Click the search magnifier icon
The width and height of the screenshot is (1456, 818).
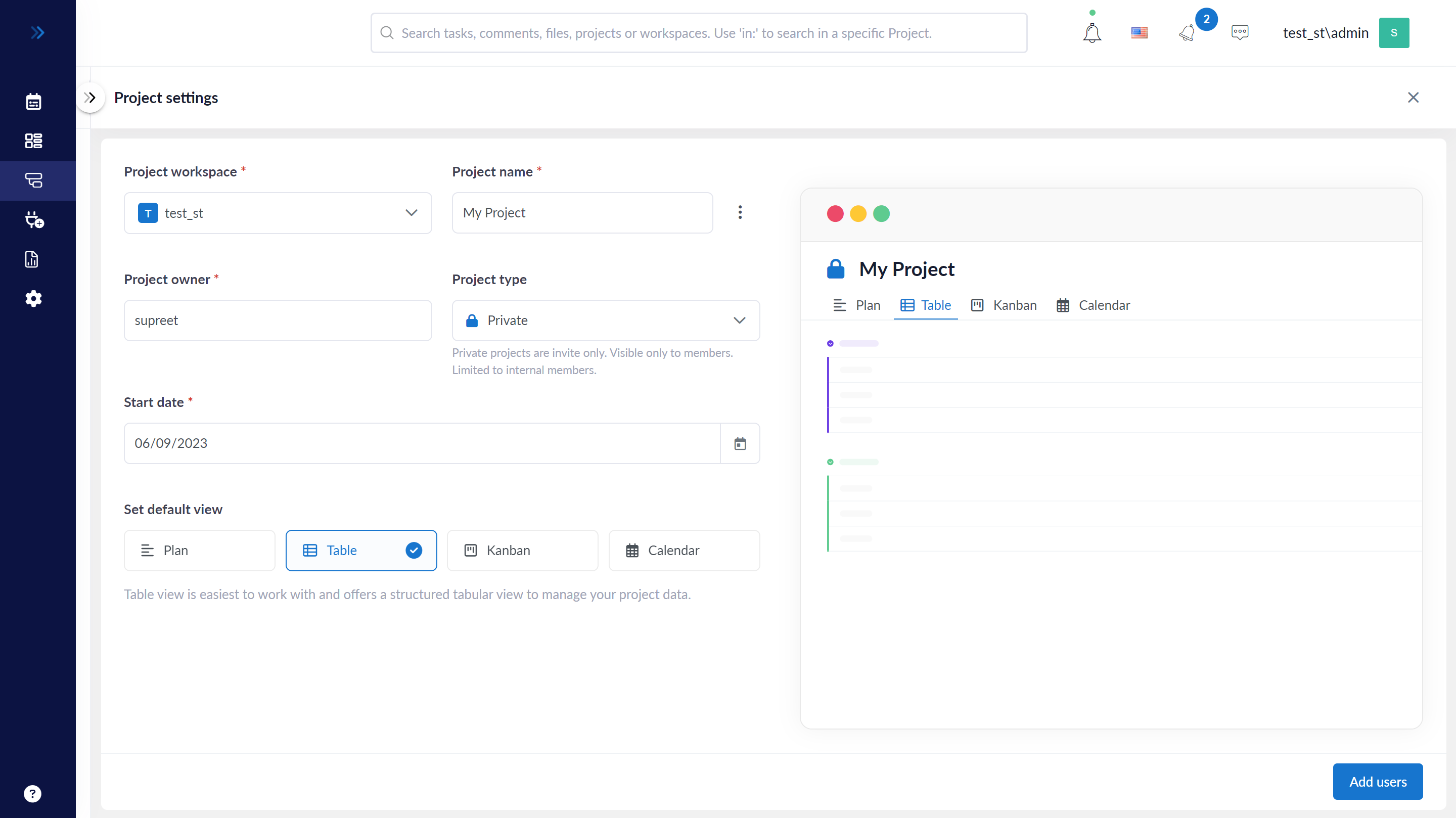coord(387,33)
